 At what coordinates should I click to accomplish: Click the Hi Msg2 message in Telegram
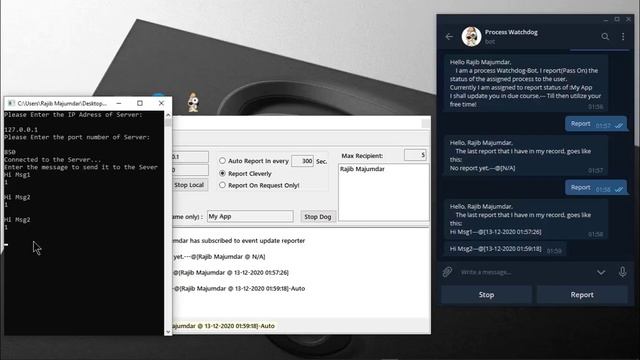click(505, 249)
